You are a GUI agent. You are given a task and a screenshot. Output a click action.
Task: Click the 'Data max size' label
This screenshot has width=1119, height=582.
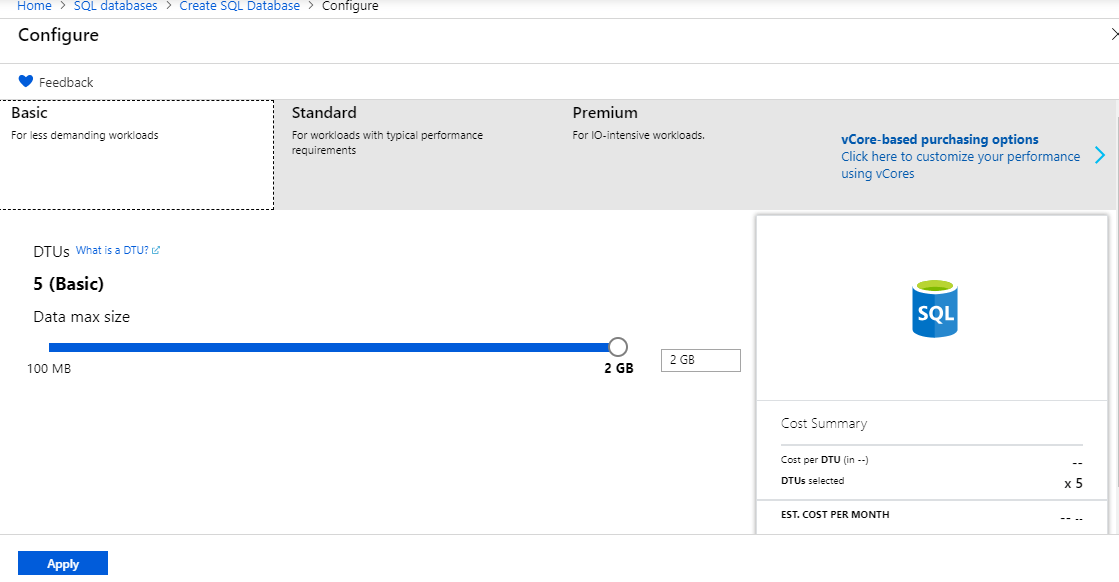(x=81, y=317)
